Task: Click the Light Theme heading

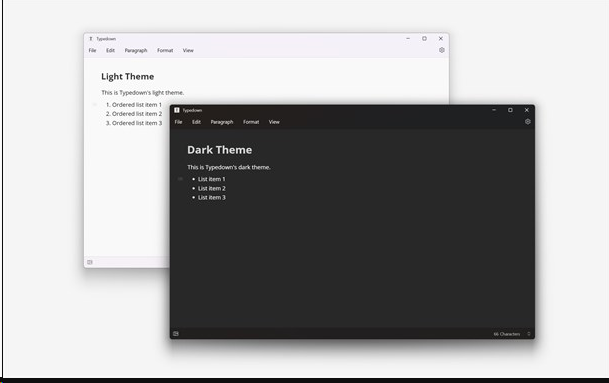Action: tap(127, 77)
